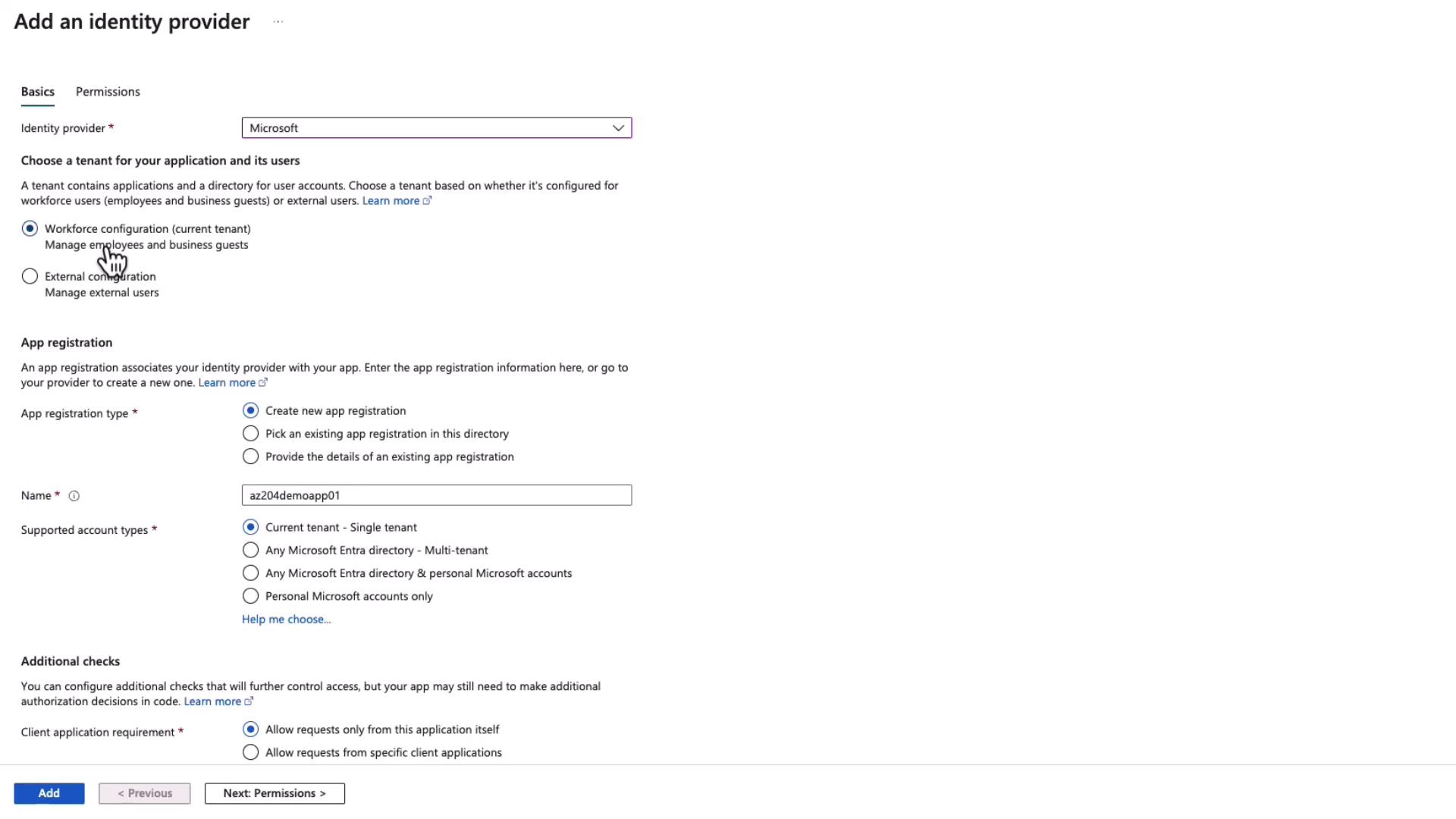The image size is (1456, 819).
Task: Go to Next: Permissions step
Action: click(275, 793)
